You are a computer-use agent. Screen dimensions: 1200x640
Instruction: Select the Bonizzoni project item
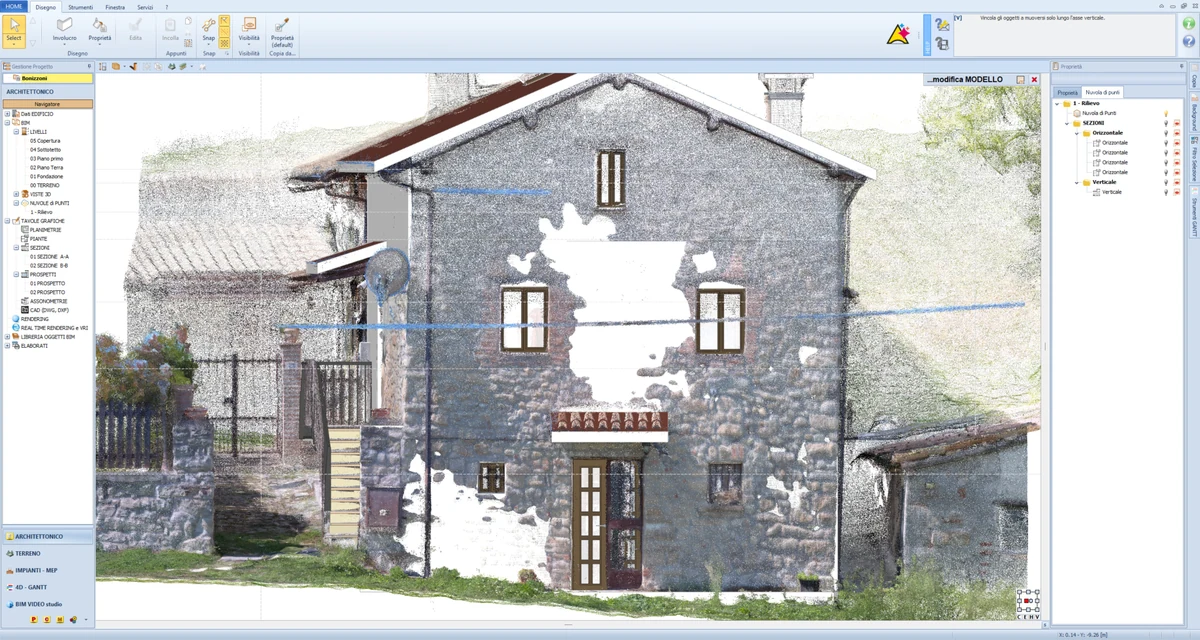(47, 78)
